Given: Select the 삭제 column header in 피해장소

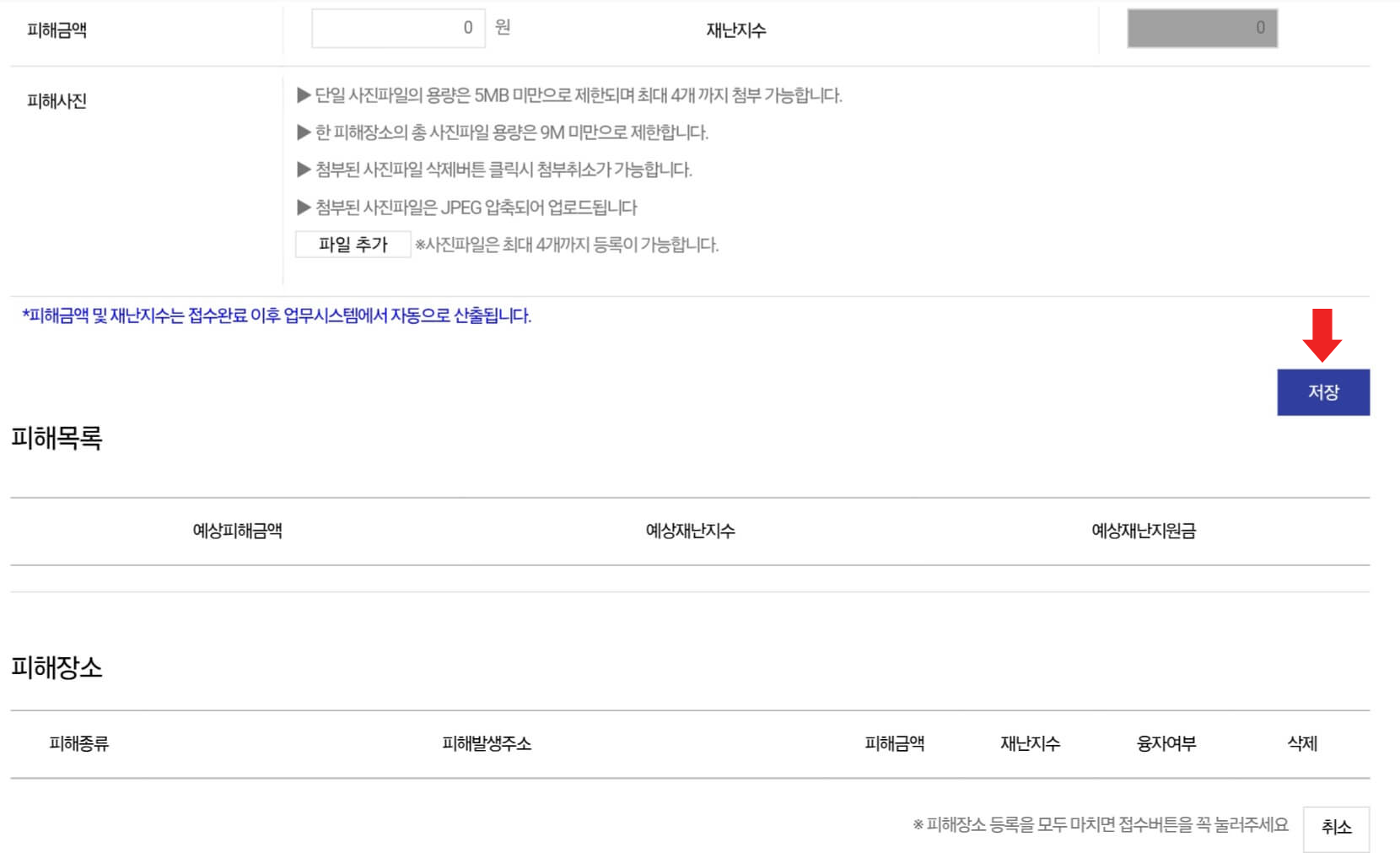Looking at the screenshot, I should (1304, 743).
